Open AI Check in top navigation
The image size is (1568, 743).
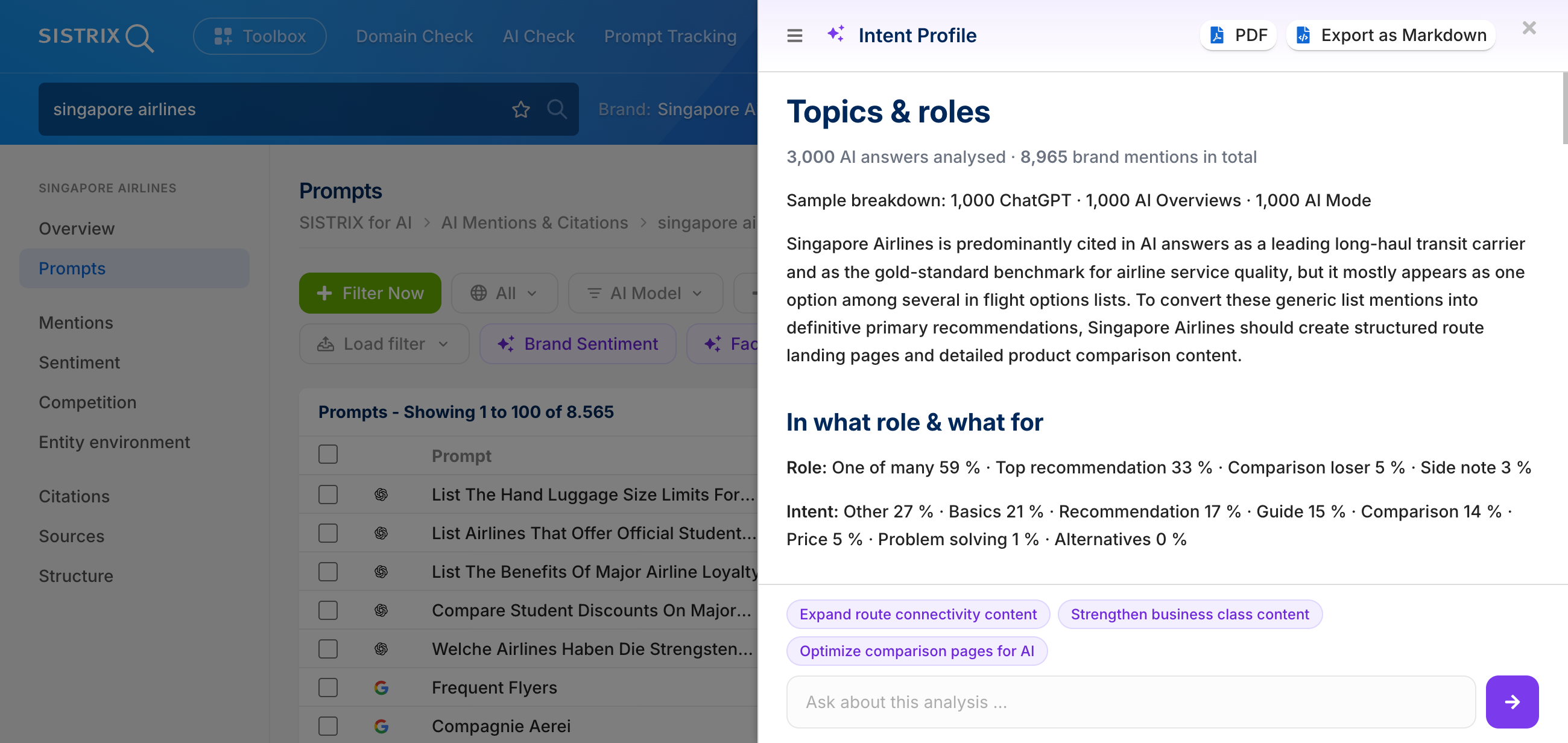539,37
